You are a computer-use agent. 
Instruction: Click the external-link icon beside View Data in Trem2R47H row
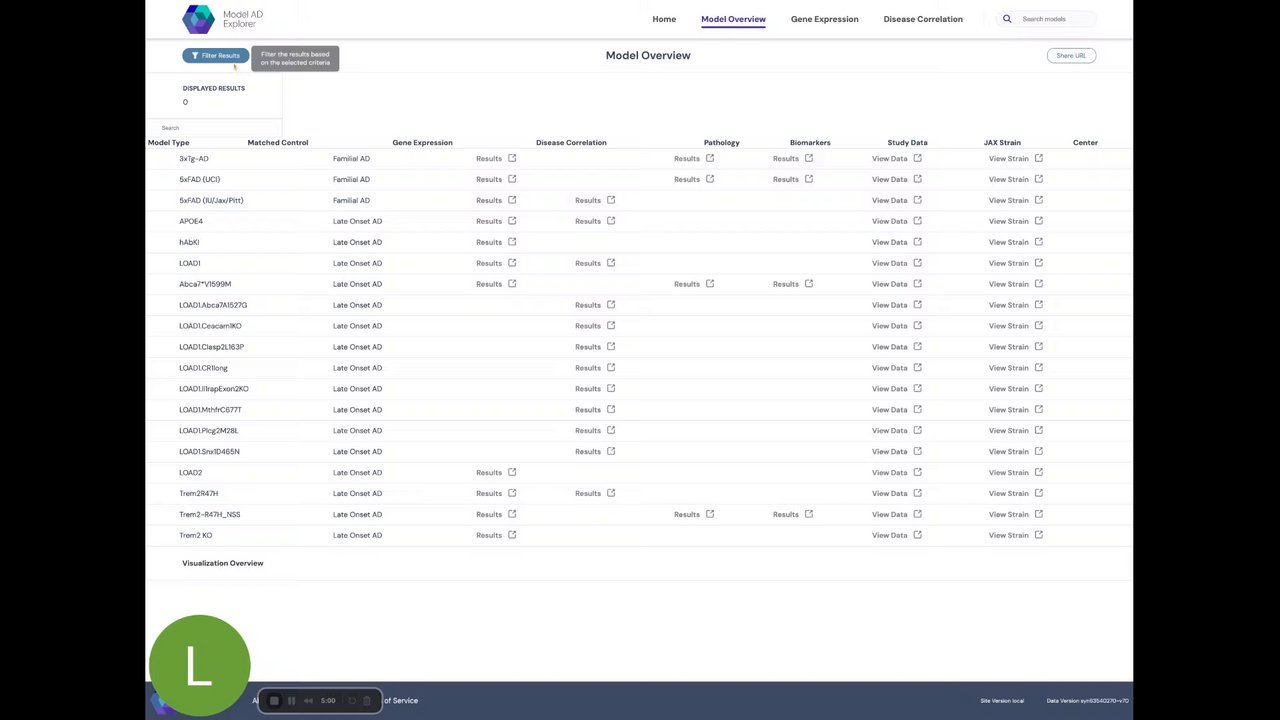[917, 494]
